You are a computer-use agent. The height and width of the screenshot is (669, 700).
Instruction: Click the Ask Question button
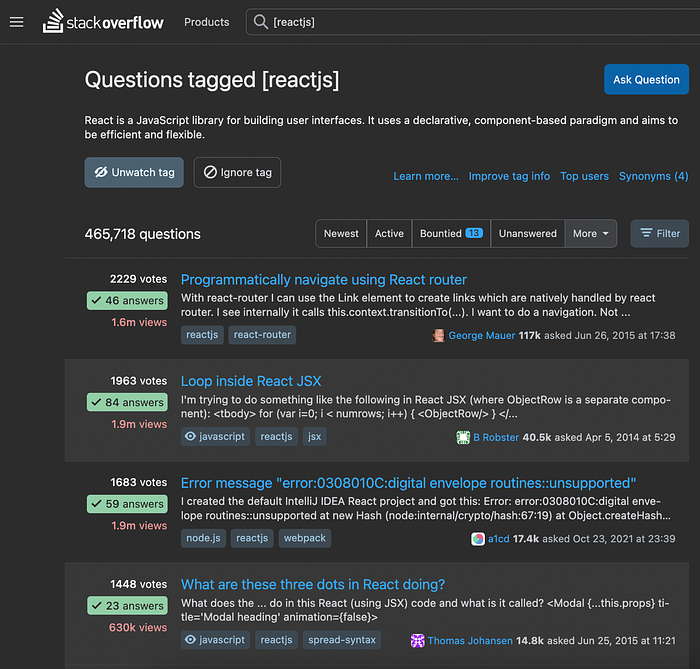[646, 79]
